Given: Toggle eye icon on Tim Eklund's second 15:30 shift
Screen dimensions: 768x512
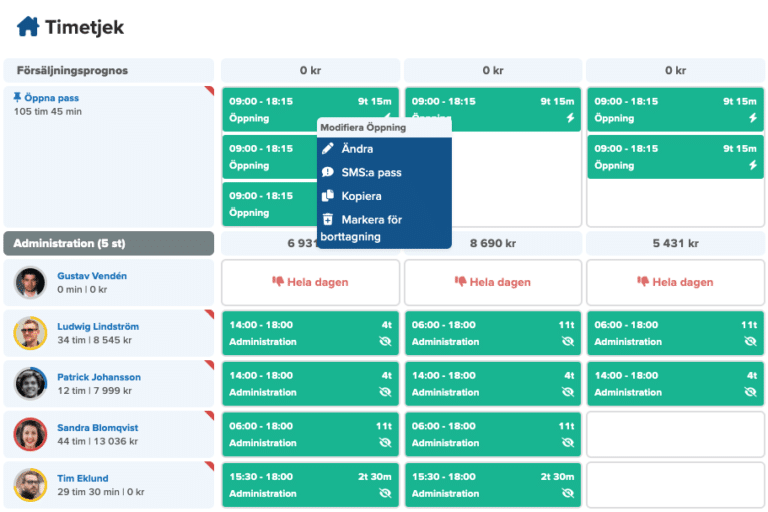Looking at the screenshot, I should coord(569,493).
